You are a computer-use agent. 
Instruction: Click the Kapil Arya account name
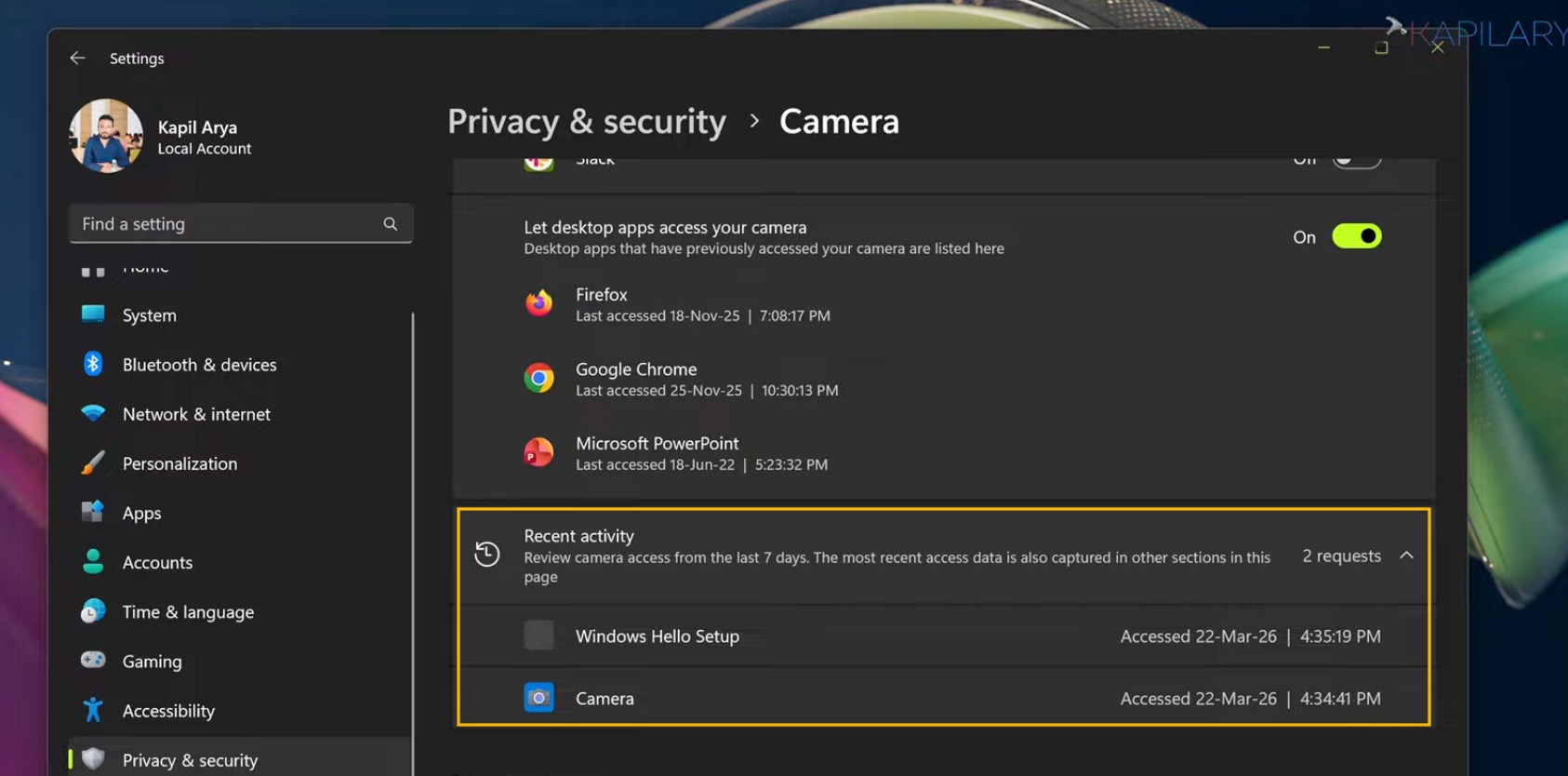point(197,127)
